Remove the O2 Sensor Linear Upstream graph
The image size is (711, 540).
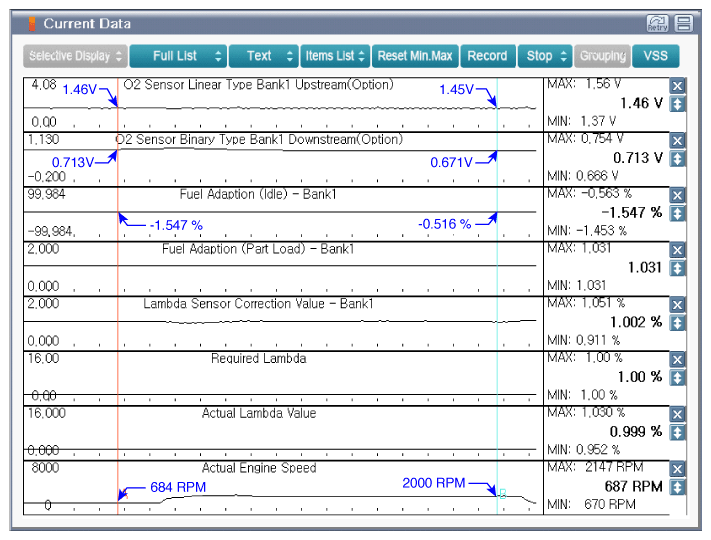[x=677, y=86]
